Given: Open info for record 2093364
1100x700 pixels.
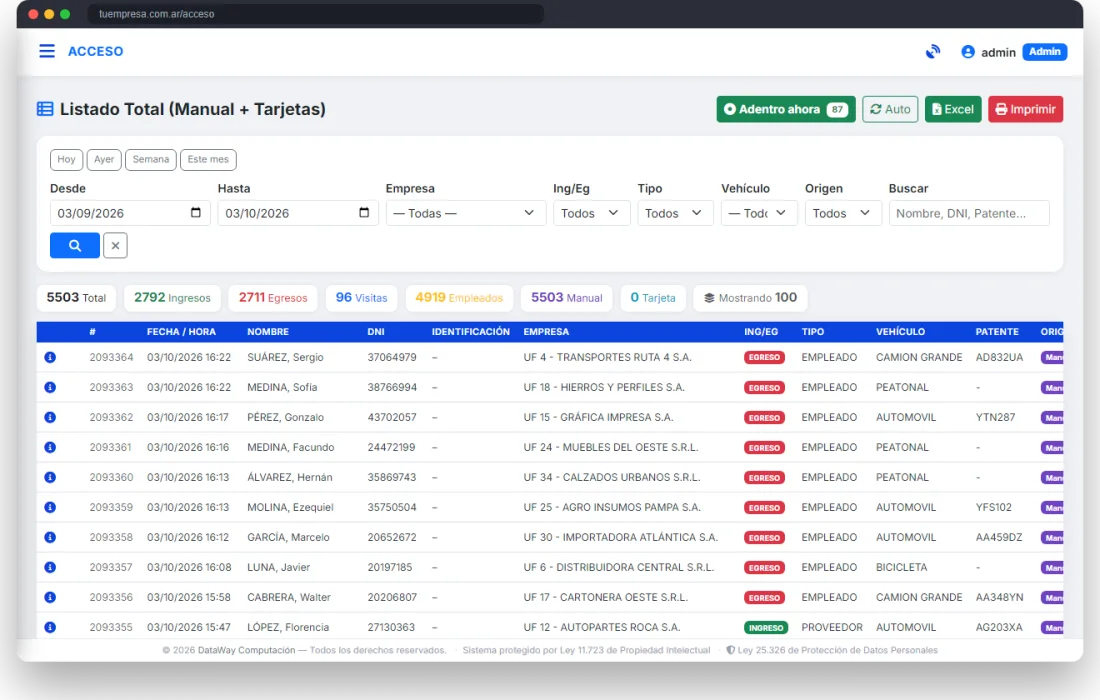Looking at the screenshot, I should [50, 357].
